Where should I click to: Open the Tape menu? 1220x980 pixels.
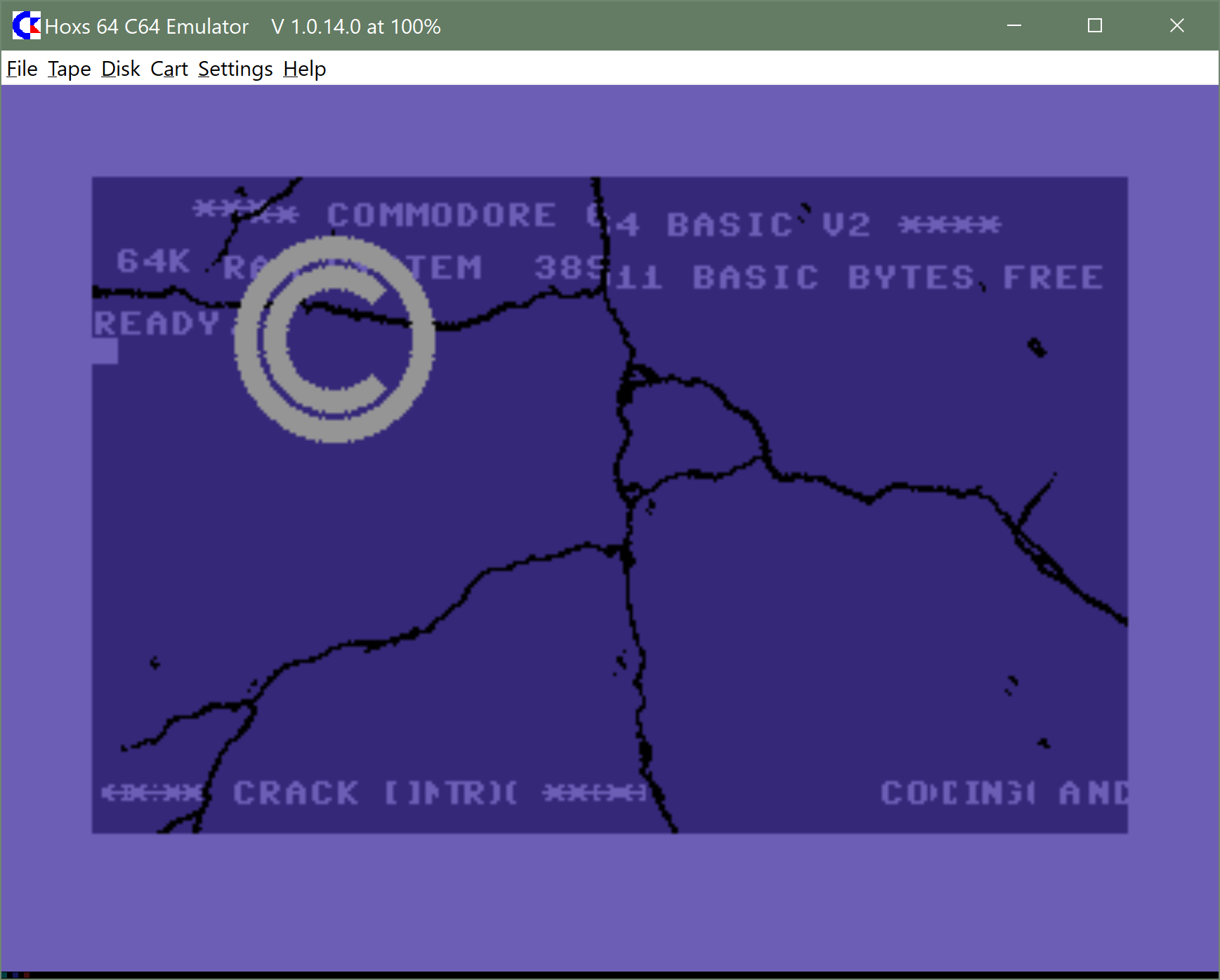pyautogui.click(x=70, y=69)
